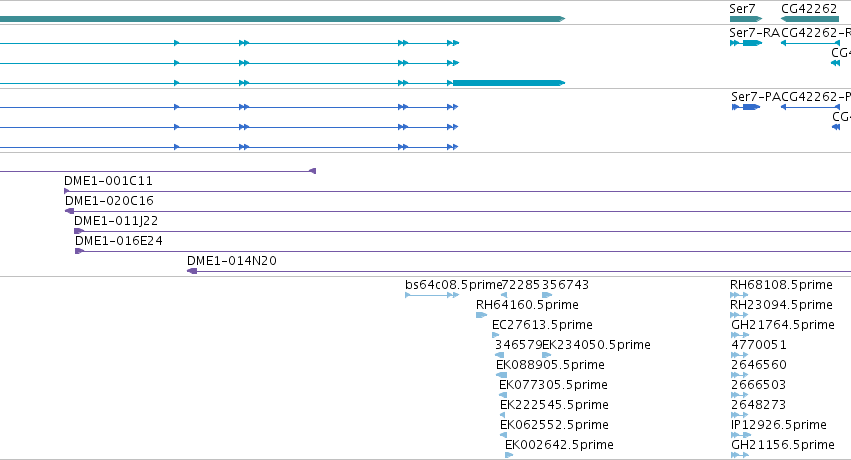Open EST GH21764.5prime
Viewport: 851px width, 460px height.
click(x=783, y=325)
